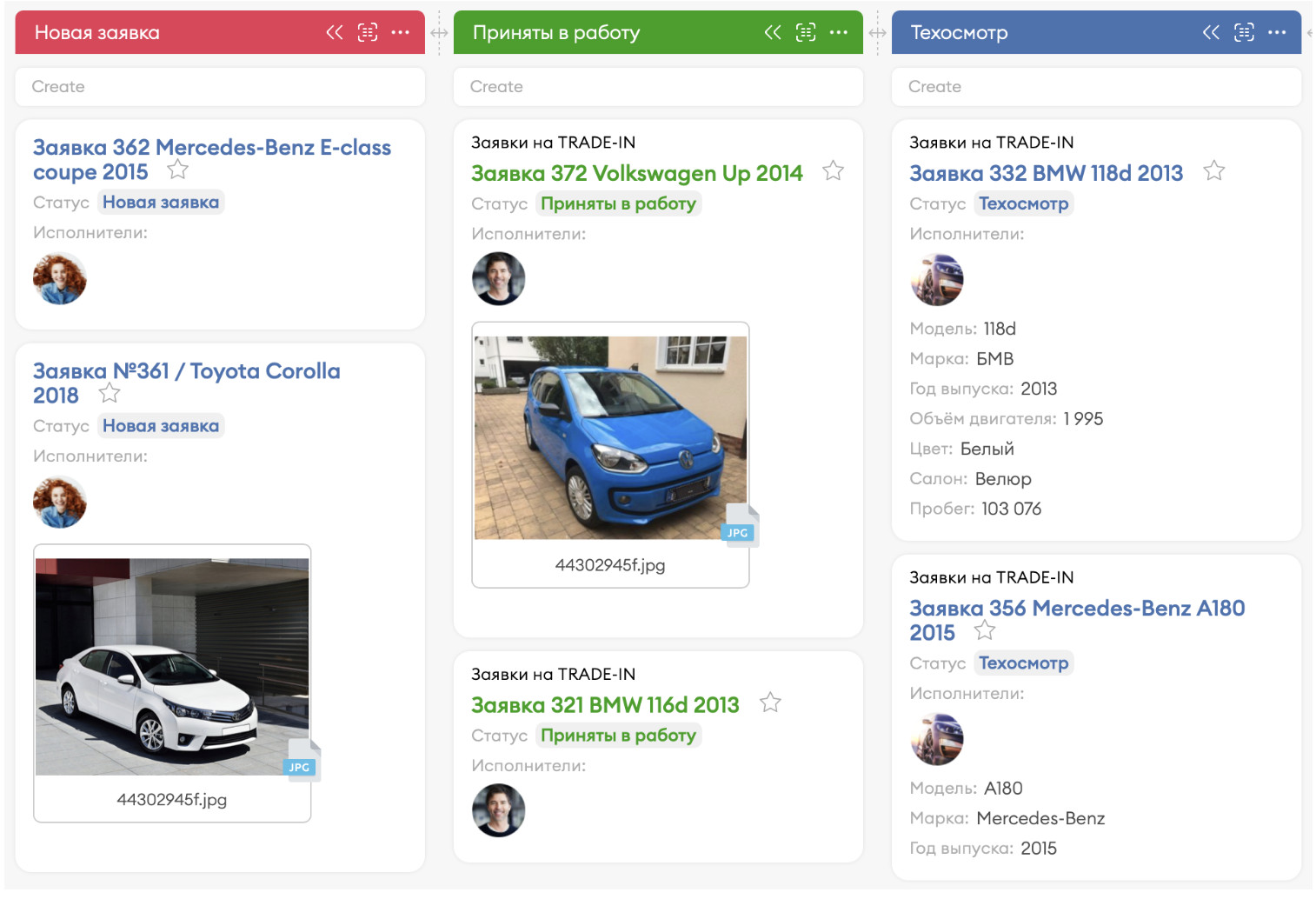
Task: Click Объём двигателя value 1 995
Action: [x=1083, y=419]
